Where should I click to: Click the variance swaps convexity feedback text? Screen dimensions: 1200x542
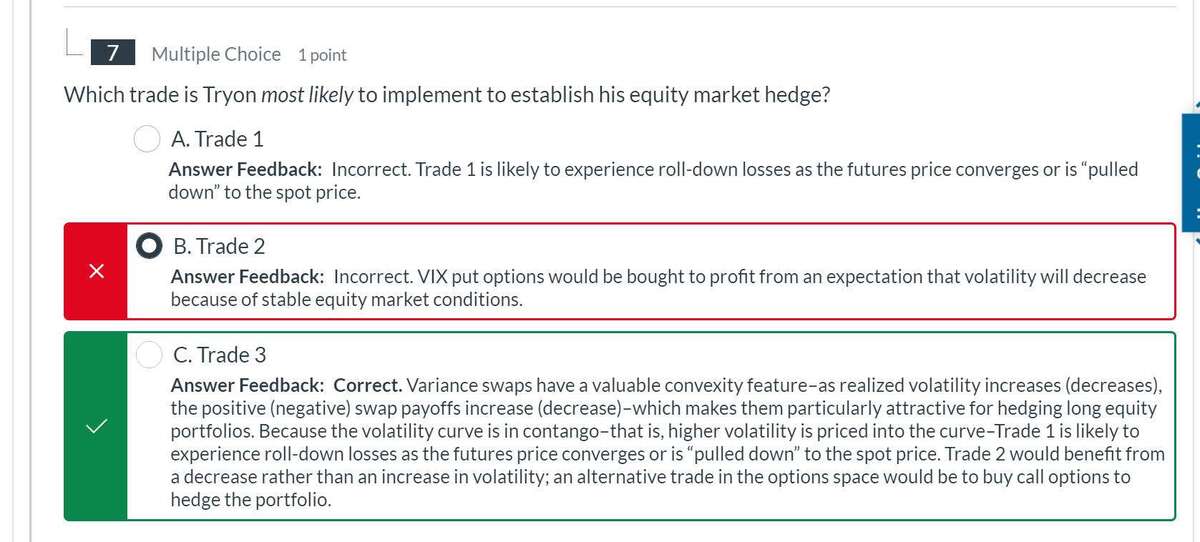tap(667, 441)
